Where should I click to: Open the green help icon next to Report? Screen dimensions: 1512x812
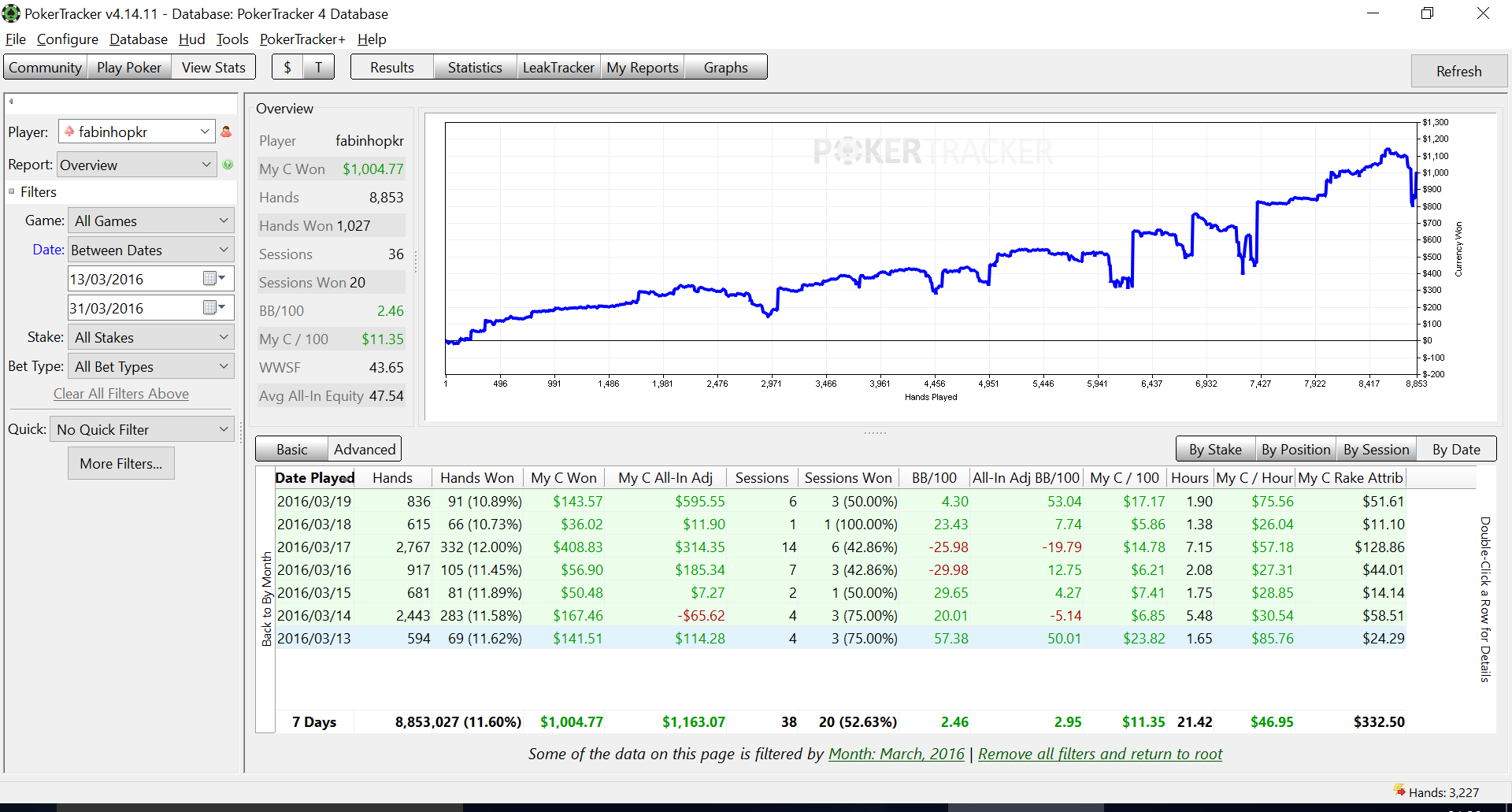[x=228, y=165]
